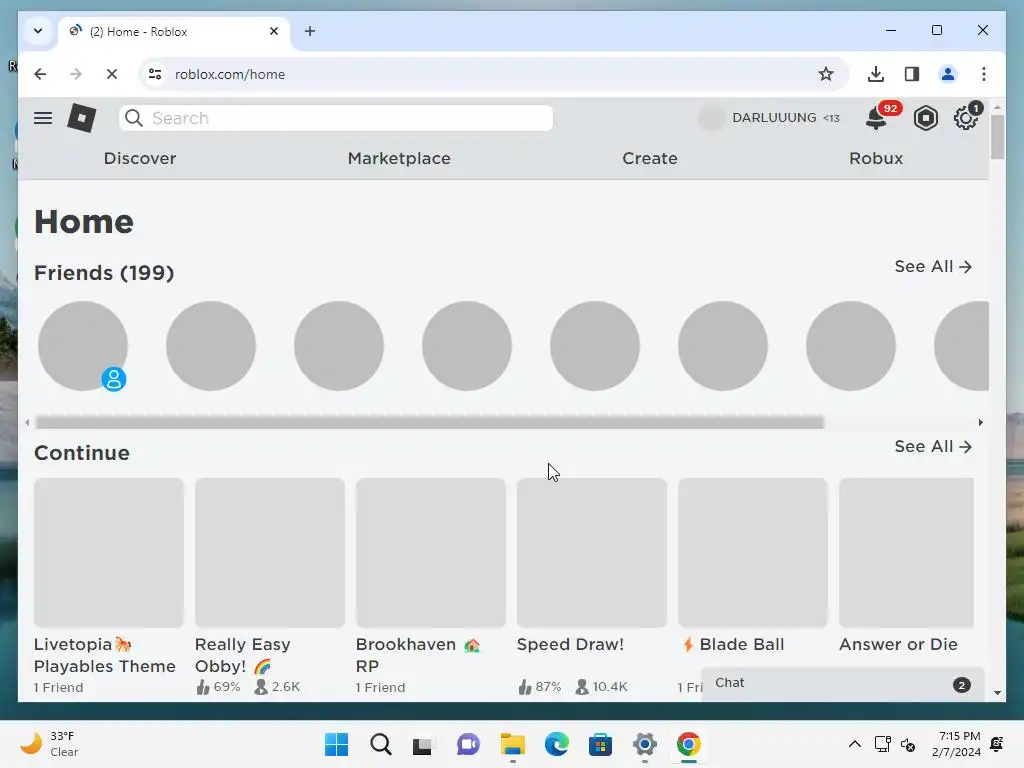Open the Create tab
1024x768 pixels.
(650, 159)
